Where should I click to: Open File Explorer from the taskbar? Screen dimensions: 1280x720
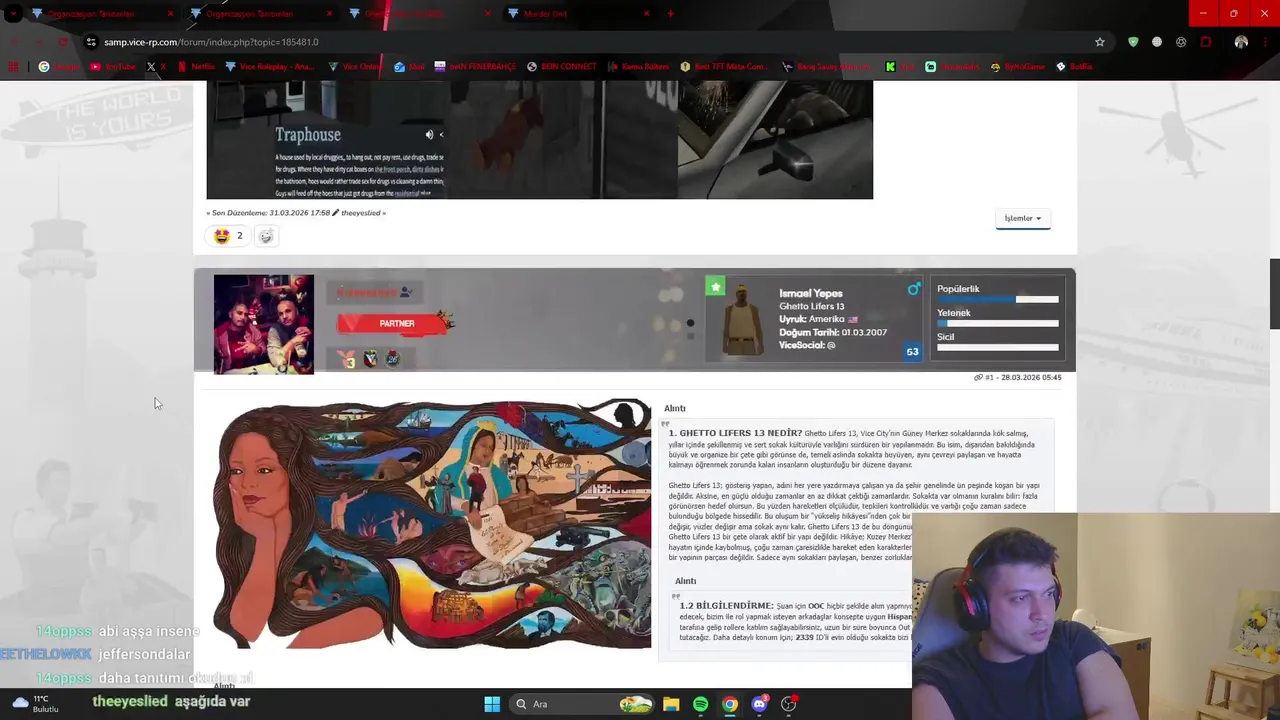(x=671, y=704)
